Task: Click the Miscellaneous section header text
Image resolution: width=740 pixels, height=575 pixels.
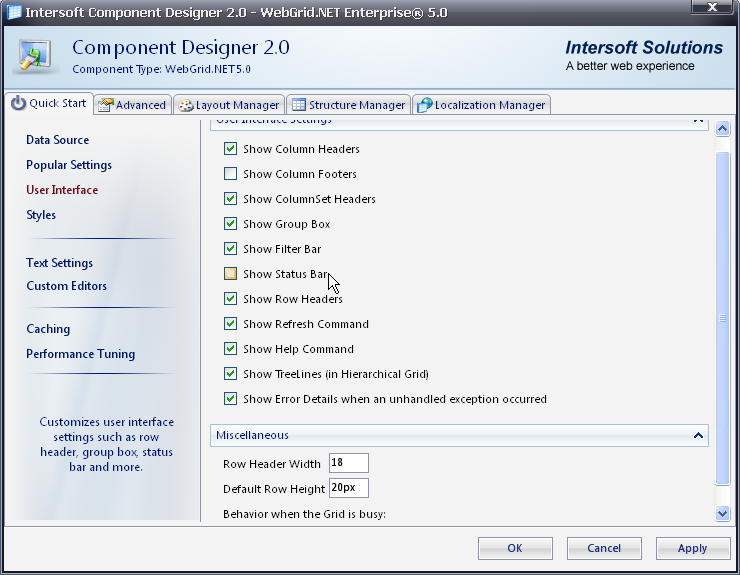Action: (252, 435)
